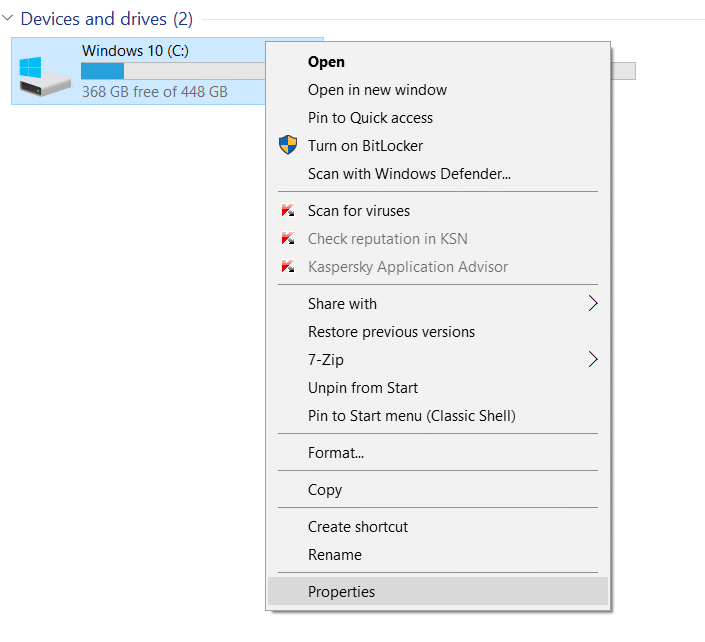Click Kaspersky icon beside Scan for viruses
The image size is (705, 642).
click(x=288, y=210)
